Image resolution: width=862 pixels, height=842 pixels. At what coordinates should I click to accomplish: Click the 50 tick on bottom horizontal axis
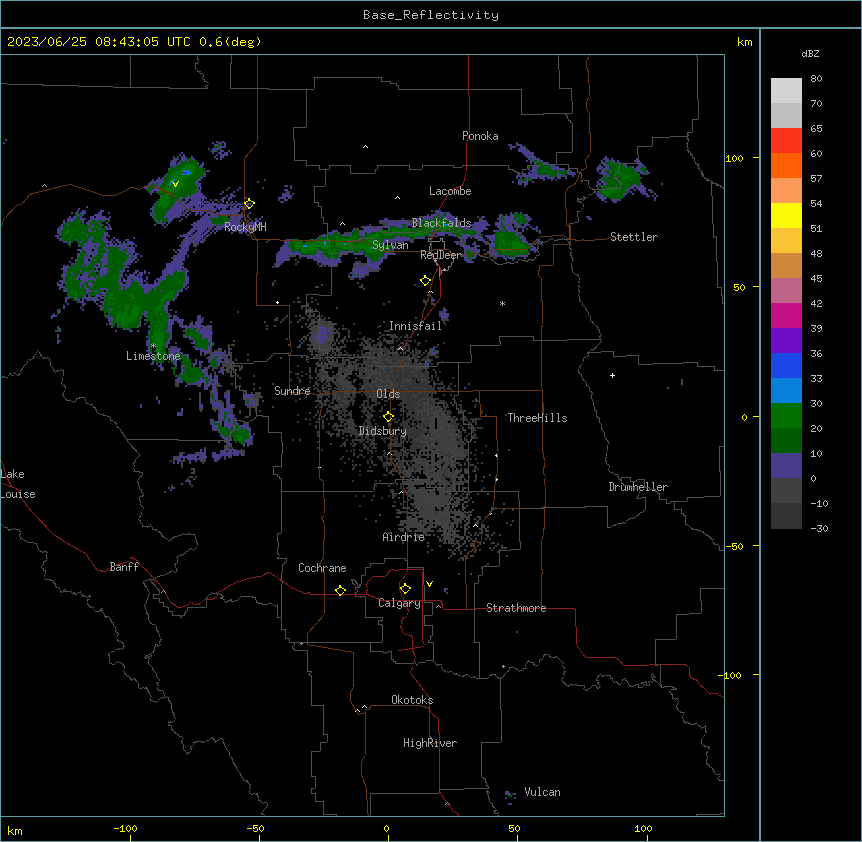[515, 828]
